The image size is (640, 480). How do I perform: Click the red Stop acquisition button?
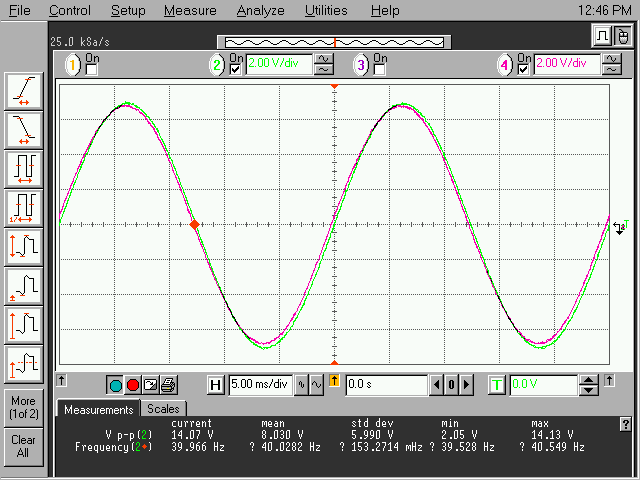click(x=133, y=385)
